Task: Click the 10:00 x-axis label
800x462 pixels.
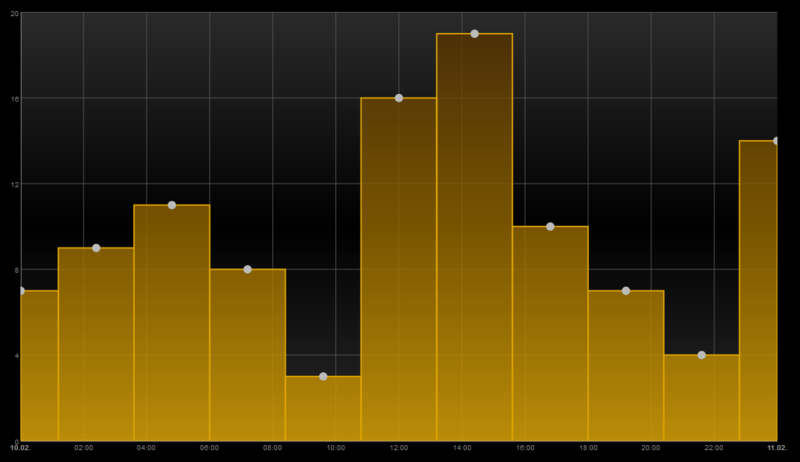Action: [x=336, y=448]
